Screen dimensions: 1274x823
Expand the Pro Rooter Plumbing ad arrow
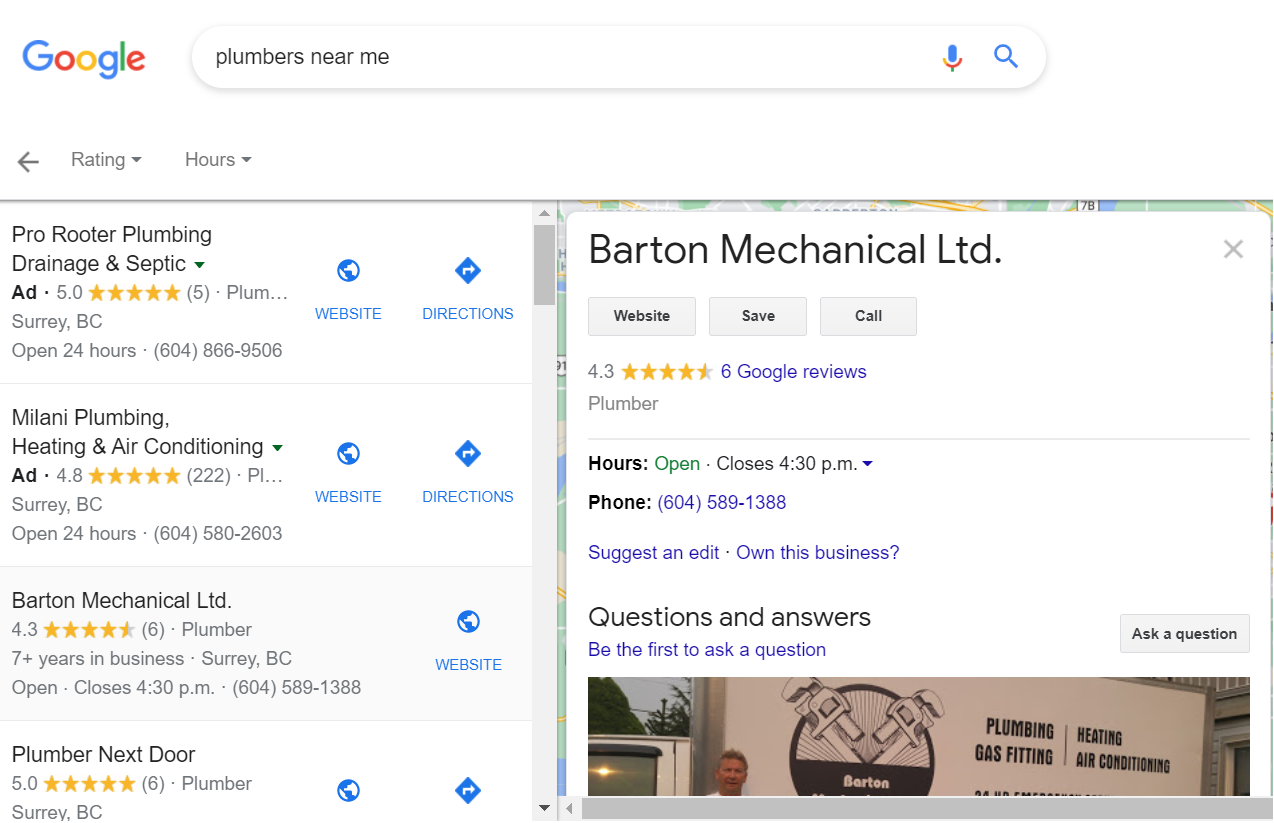(199, 265)
